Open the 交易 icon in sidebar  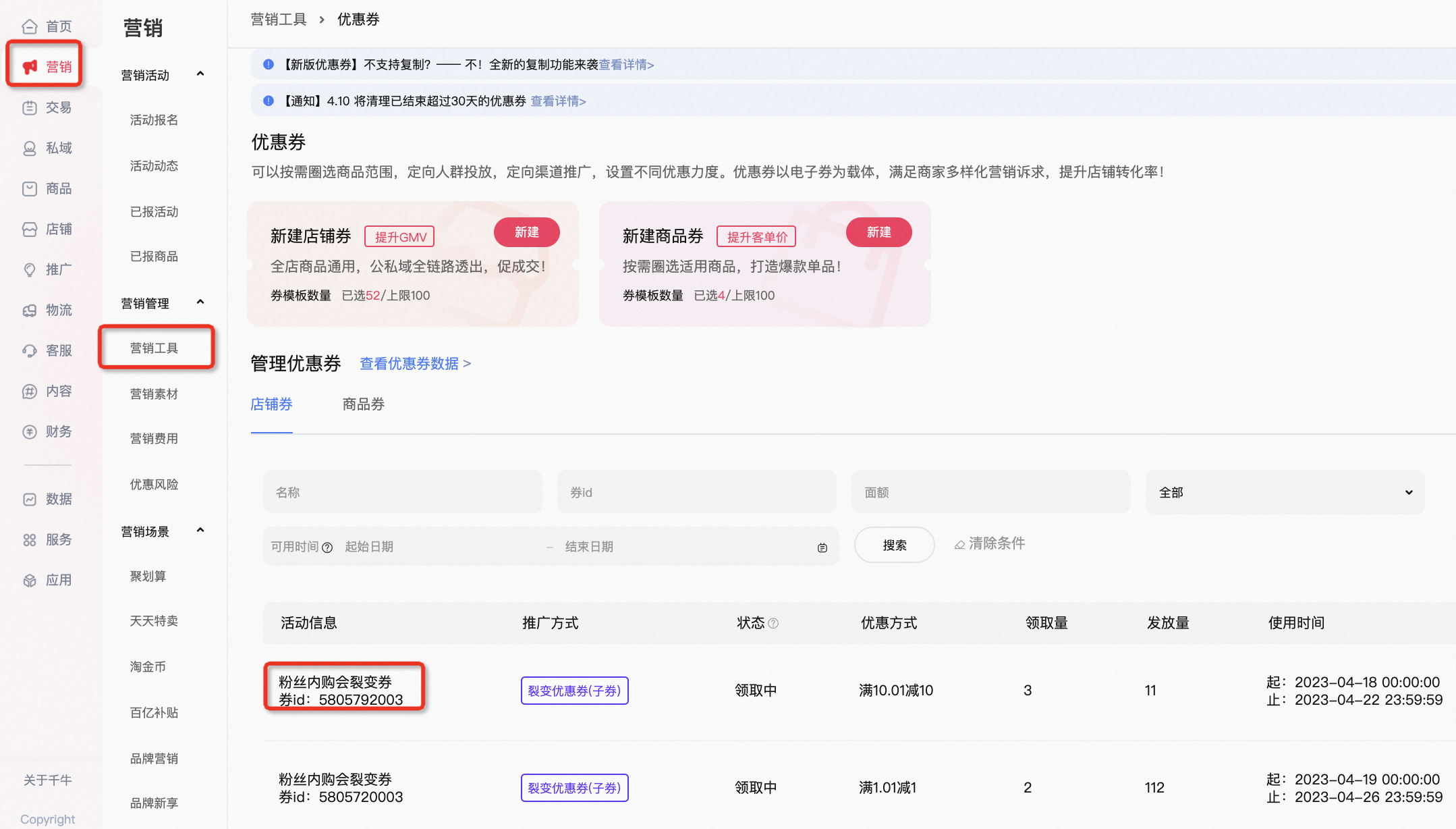click(30, 107)
